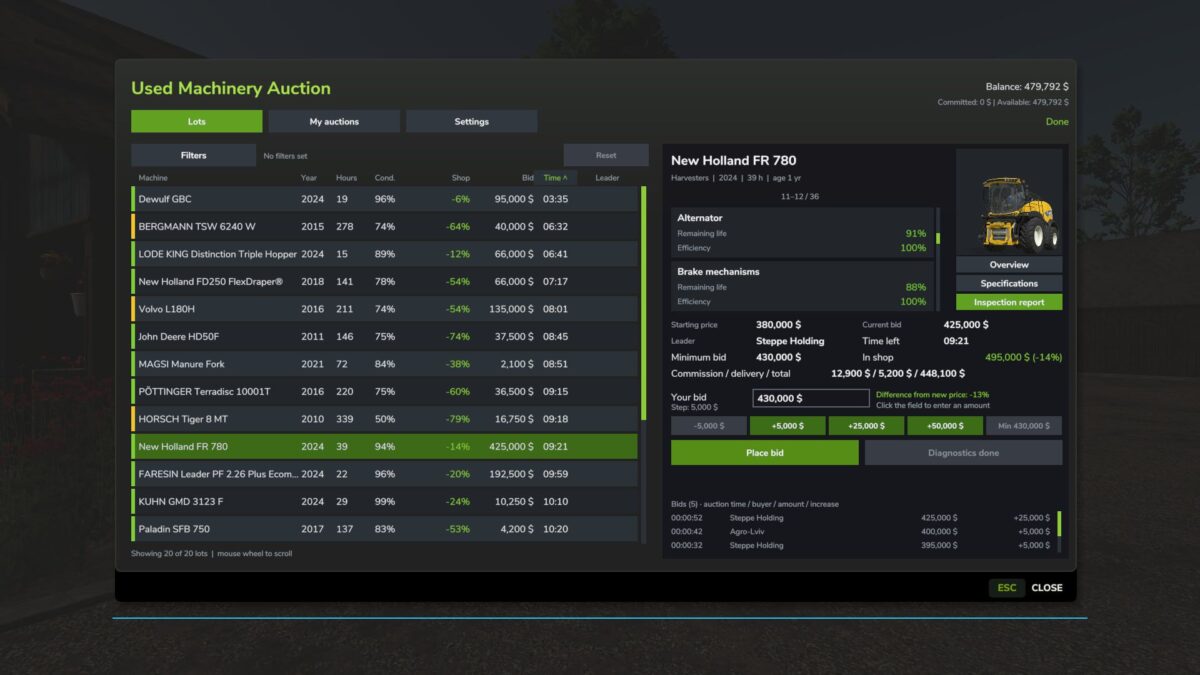The image size is (1200, 675).
Task: Click the Agro-Lviv 400,000 $ bid row
Action: pyautogui.click(x=862, y=532)
